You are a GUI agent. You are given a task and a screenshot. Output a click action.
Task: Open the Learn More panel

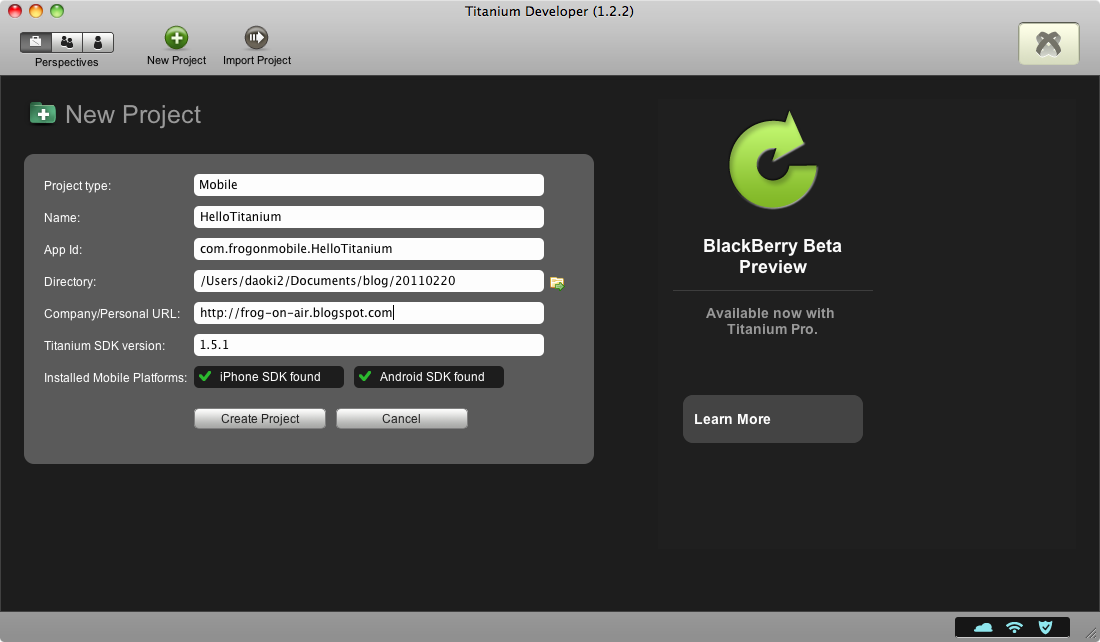tap(773, 419)
